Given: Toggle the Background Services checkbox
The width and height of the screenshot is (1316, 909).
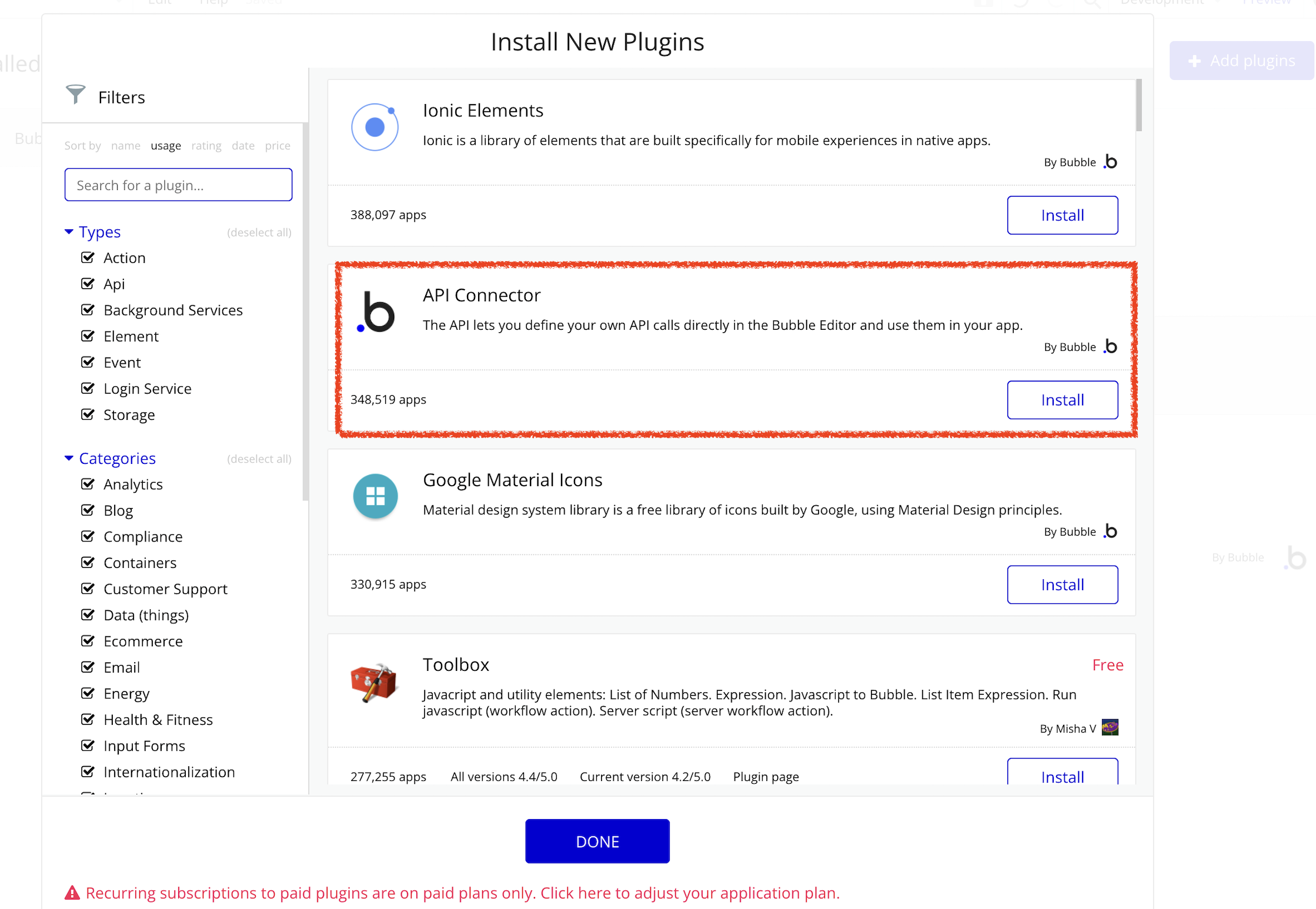Looking at the screenshot, I should point(88,310).
